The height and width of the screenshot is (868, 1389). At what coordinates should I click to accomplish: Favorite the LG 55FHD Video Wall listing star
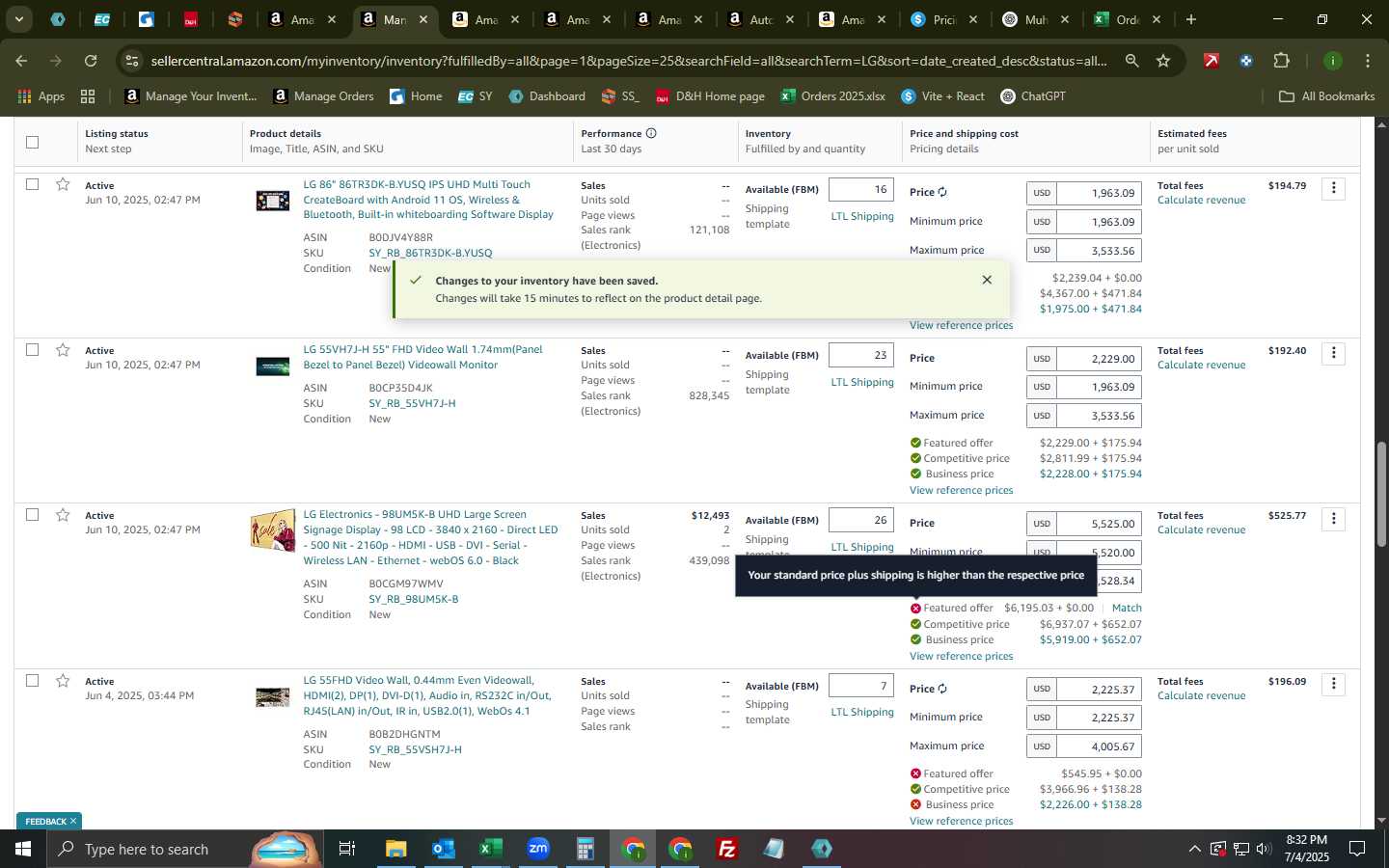pyautogui.click(x=63, y=681)
